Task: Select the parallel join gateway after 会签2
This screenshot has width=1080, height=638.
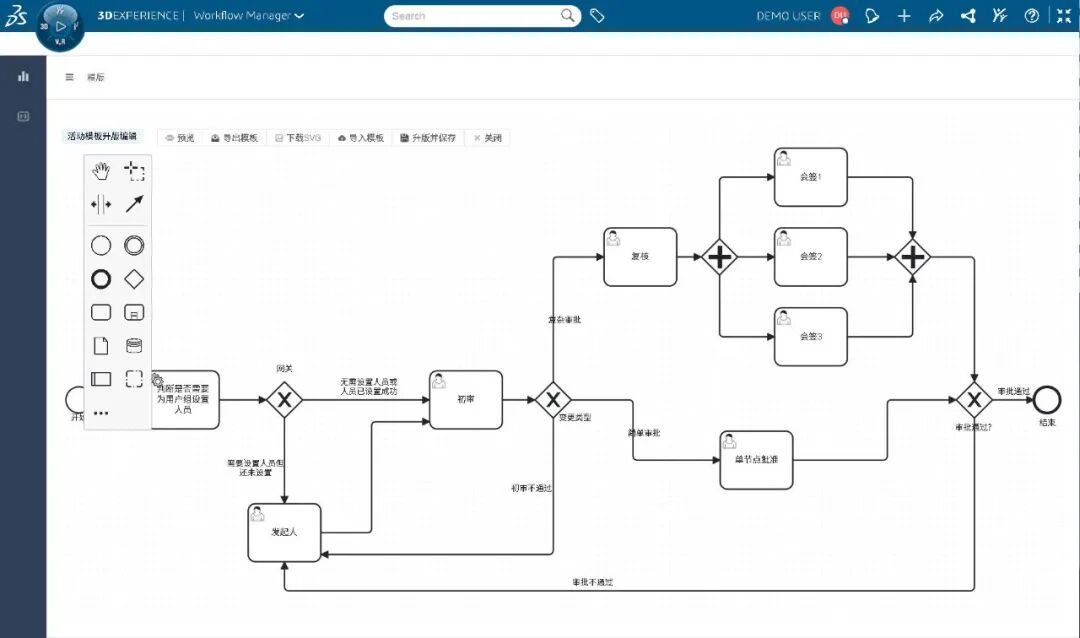Action: coord(913,257)
